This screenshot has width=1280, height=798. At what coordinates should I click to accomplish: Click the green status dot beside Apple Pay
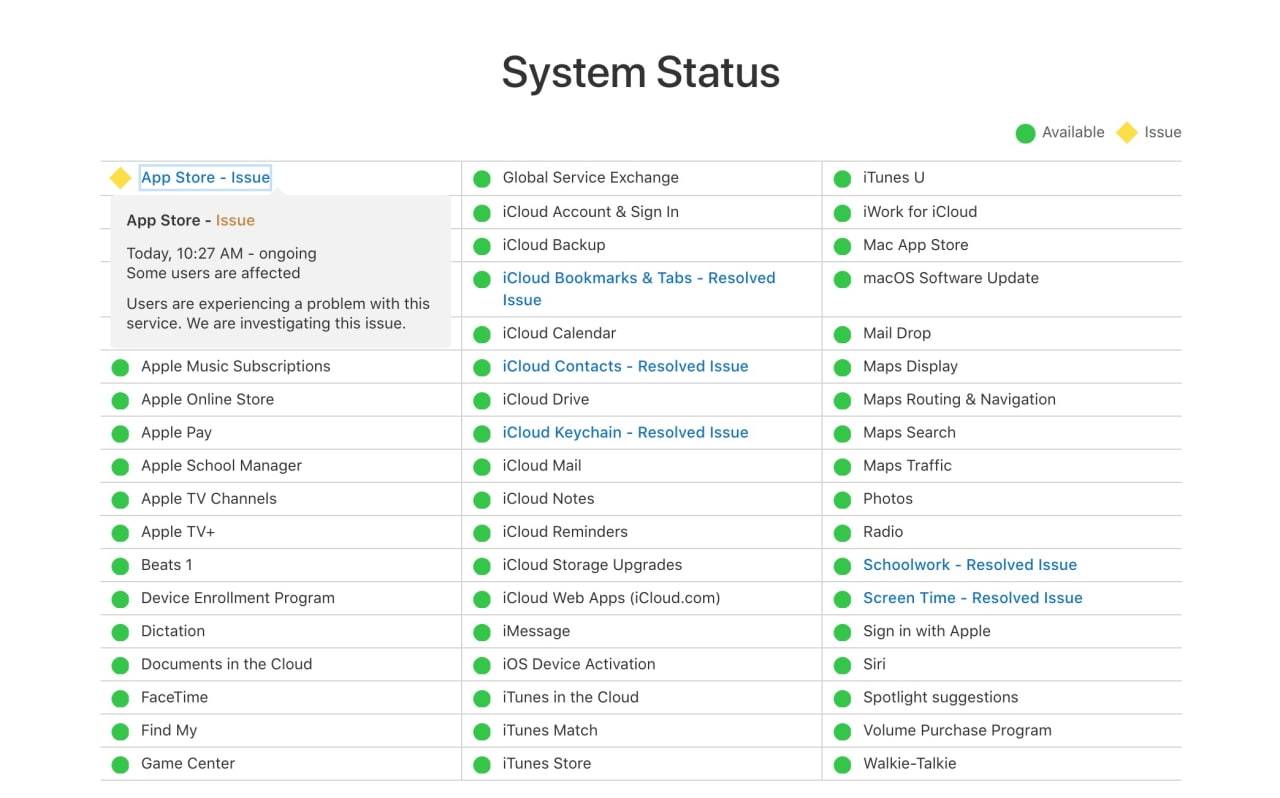[x=120, y=434]
